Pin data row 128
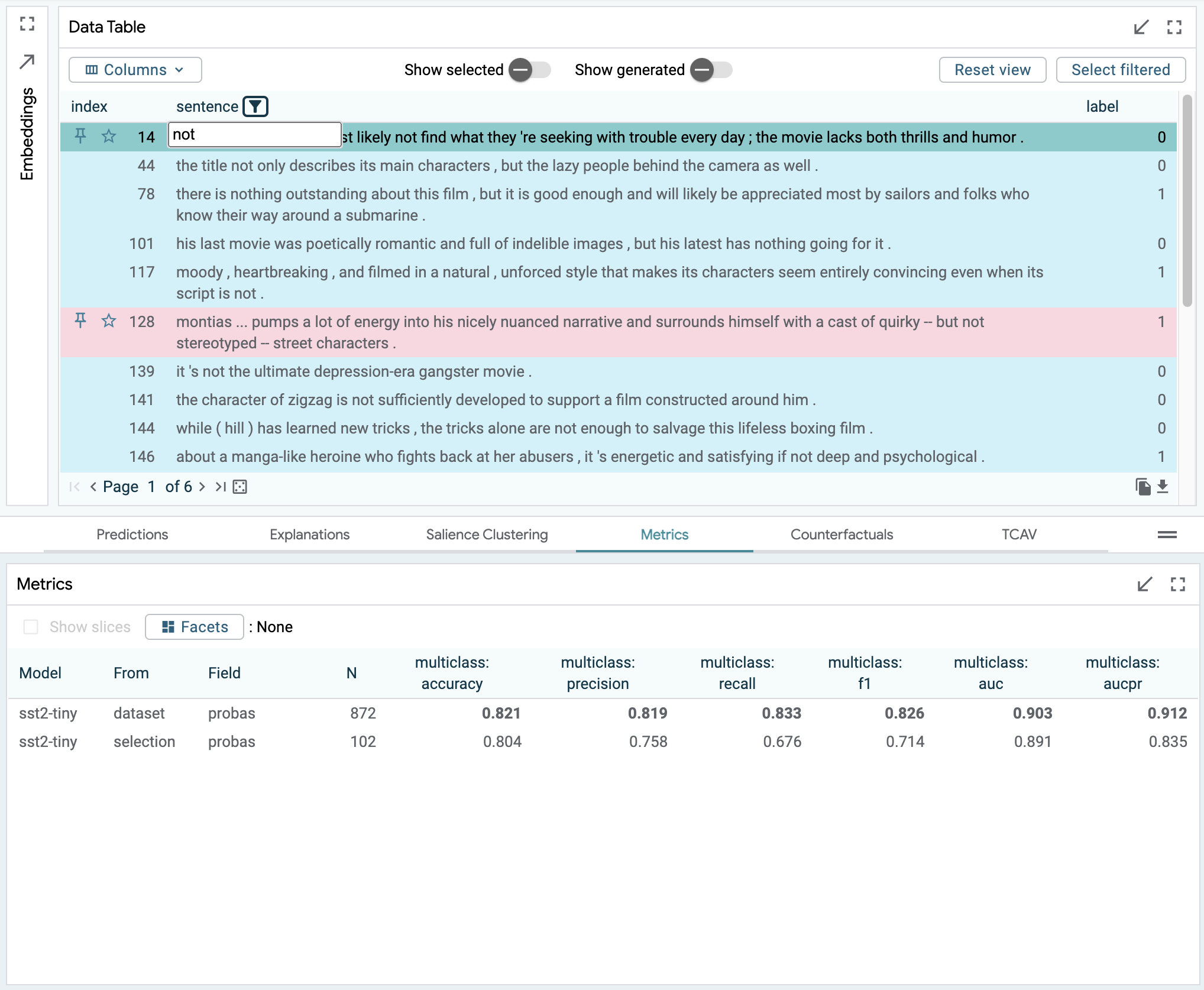 click(80, 321)
